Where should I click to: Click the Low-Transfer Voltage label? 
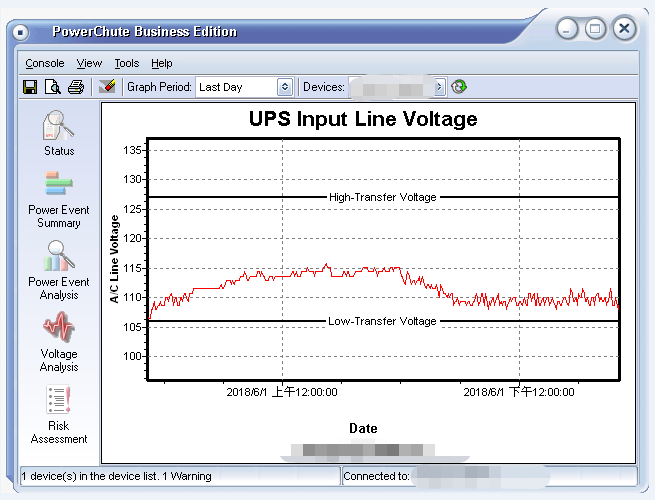(x=382, y=321)
